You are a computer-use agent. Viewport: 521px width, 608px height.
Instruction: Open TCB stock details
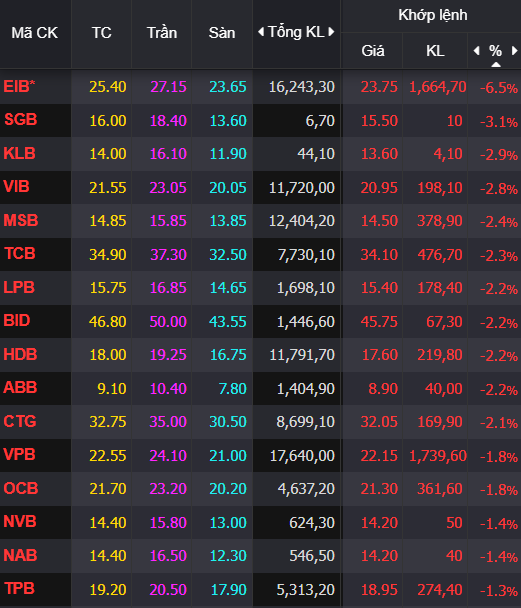pos(20,254)
